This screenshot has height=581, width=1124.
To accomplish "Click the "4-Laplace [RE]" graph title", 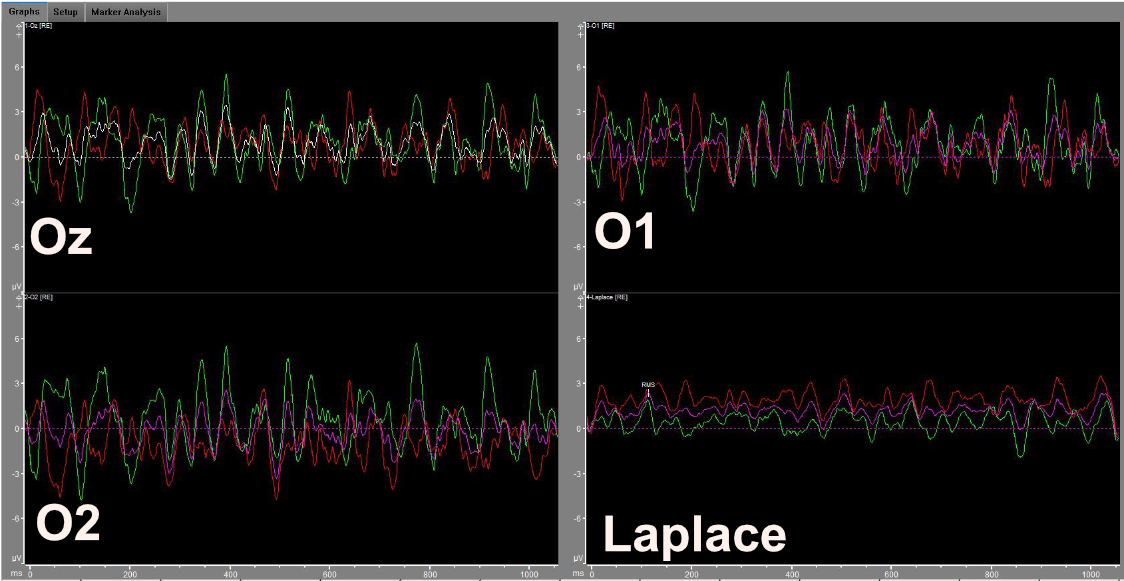I will [608, 296].
